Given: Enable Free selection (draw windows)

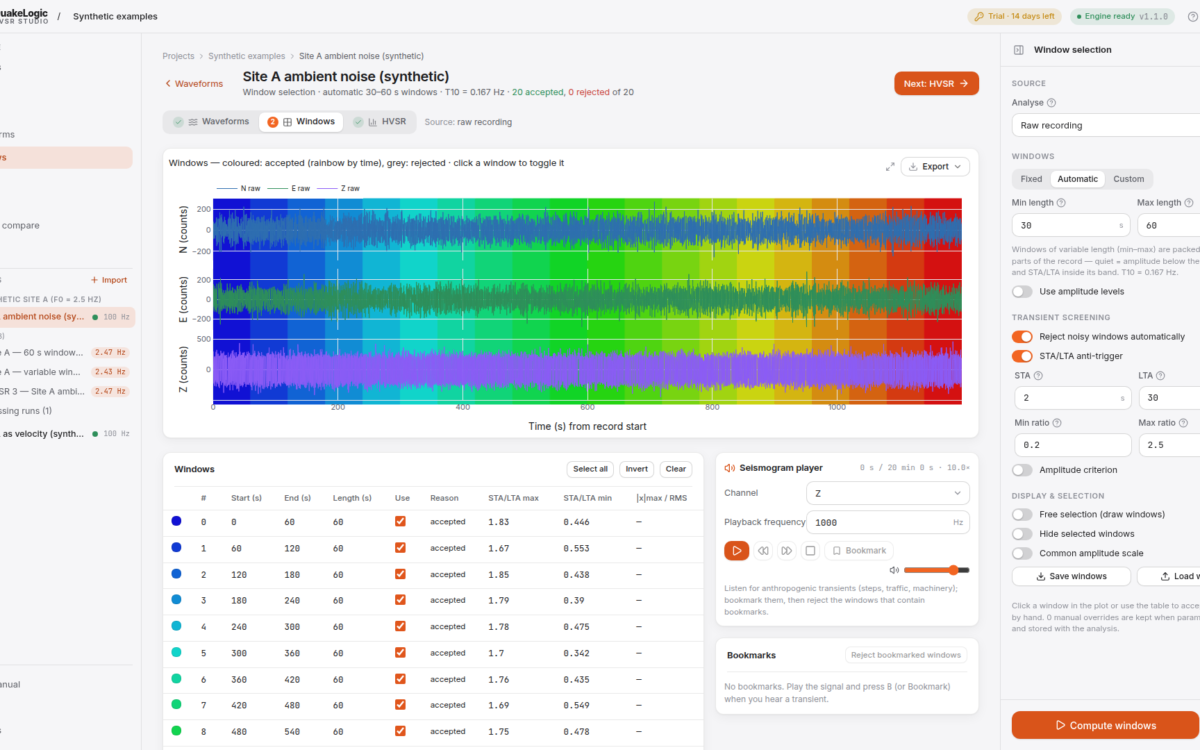Looking at the screenshot, I should [1022, 514].
